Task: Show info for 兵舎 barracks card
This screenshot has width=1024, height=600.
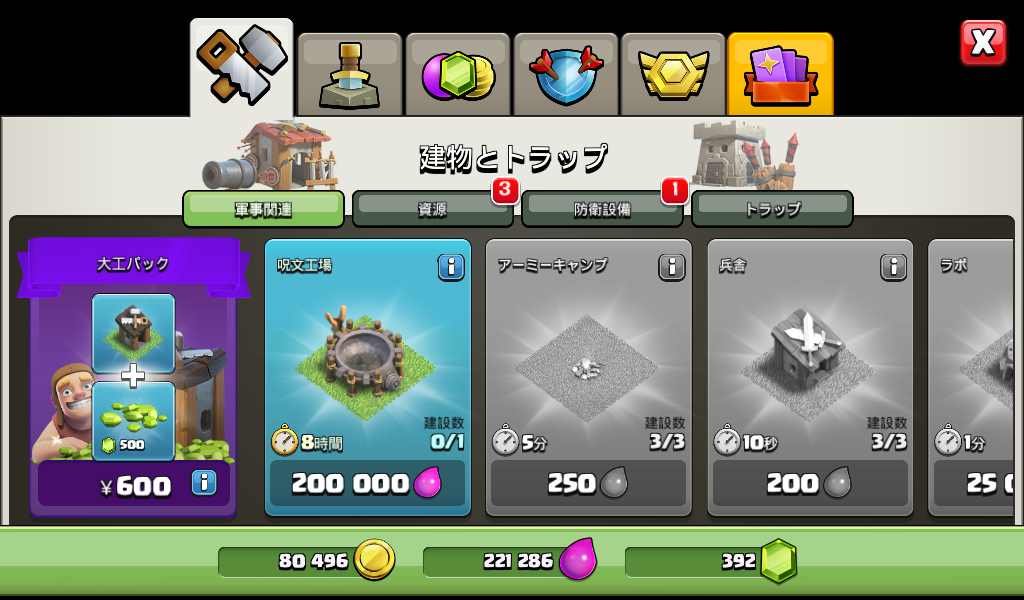Action: tap(893, 267)
